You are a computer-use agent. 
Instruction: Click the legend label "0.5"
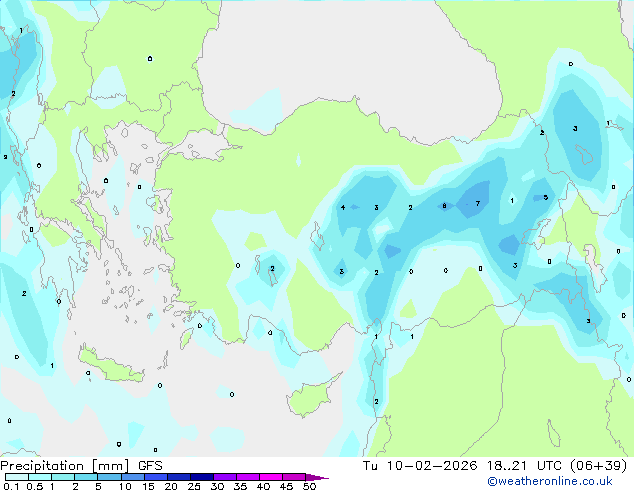[34, 486]
